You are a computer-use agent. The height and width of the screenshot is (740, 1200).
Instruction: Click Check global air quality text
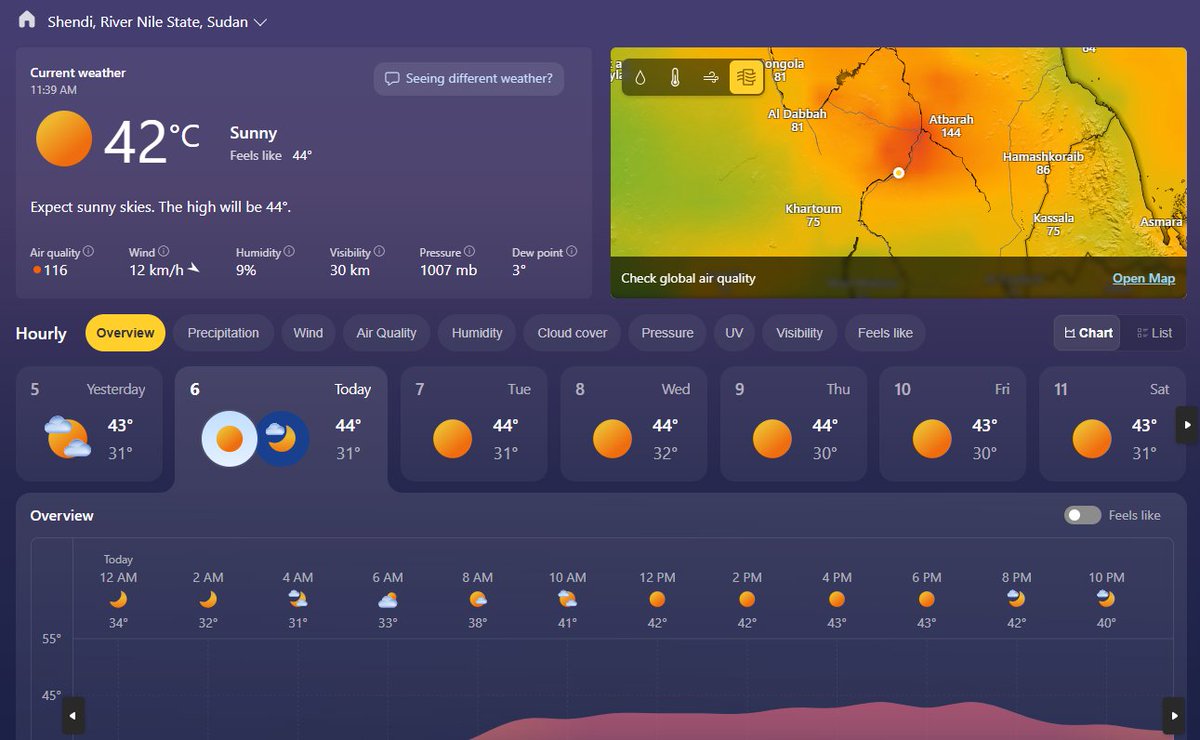688,278
